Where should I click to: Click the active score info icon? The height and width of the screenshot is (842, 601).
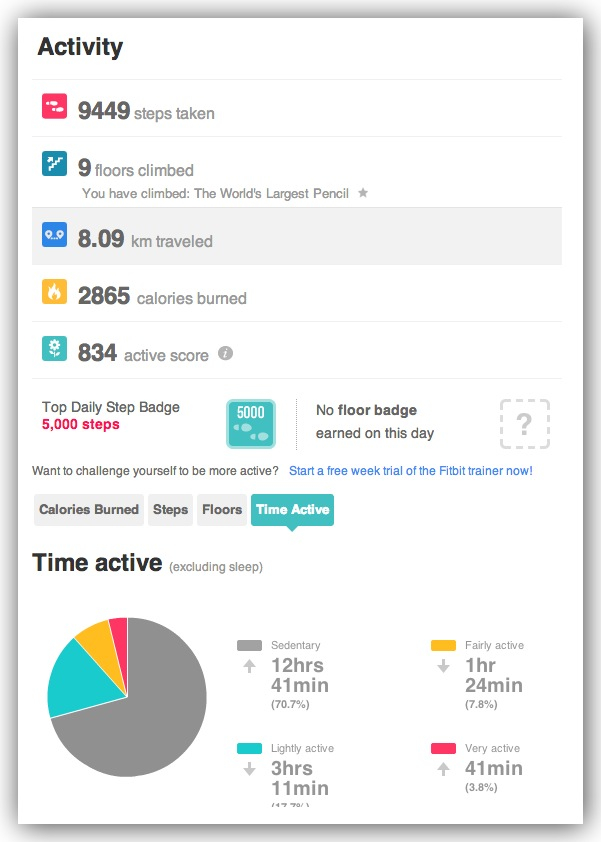pos(226,353)
